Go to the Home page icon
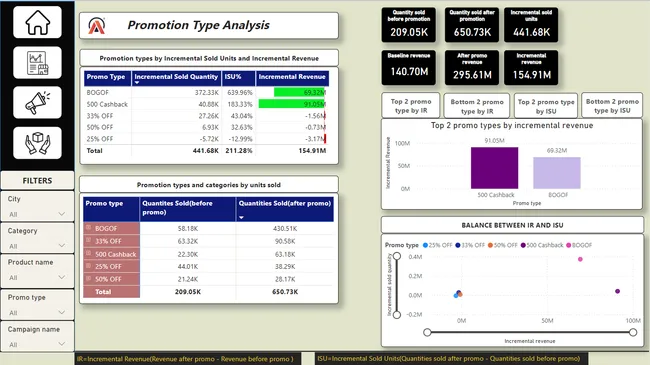The width and height of the screenshot is (650, 365). click(x=37, y=22)
